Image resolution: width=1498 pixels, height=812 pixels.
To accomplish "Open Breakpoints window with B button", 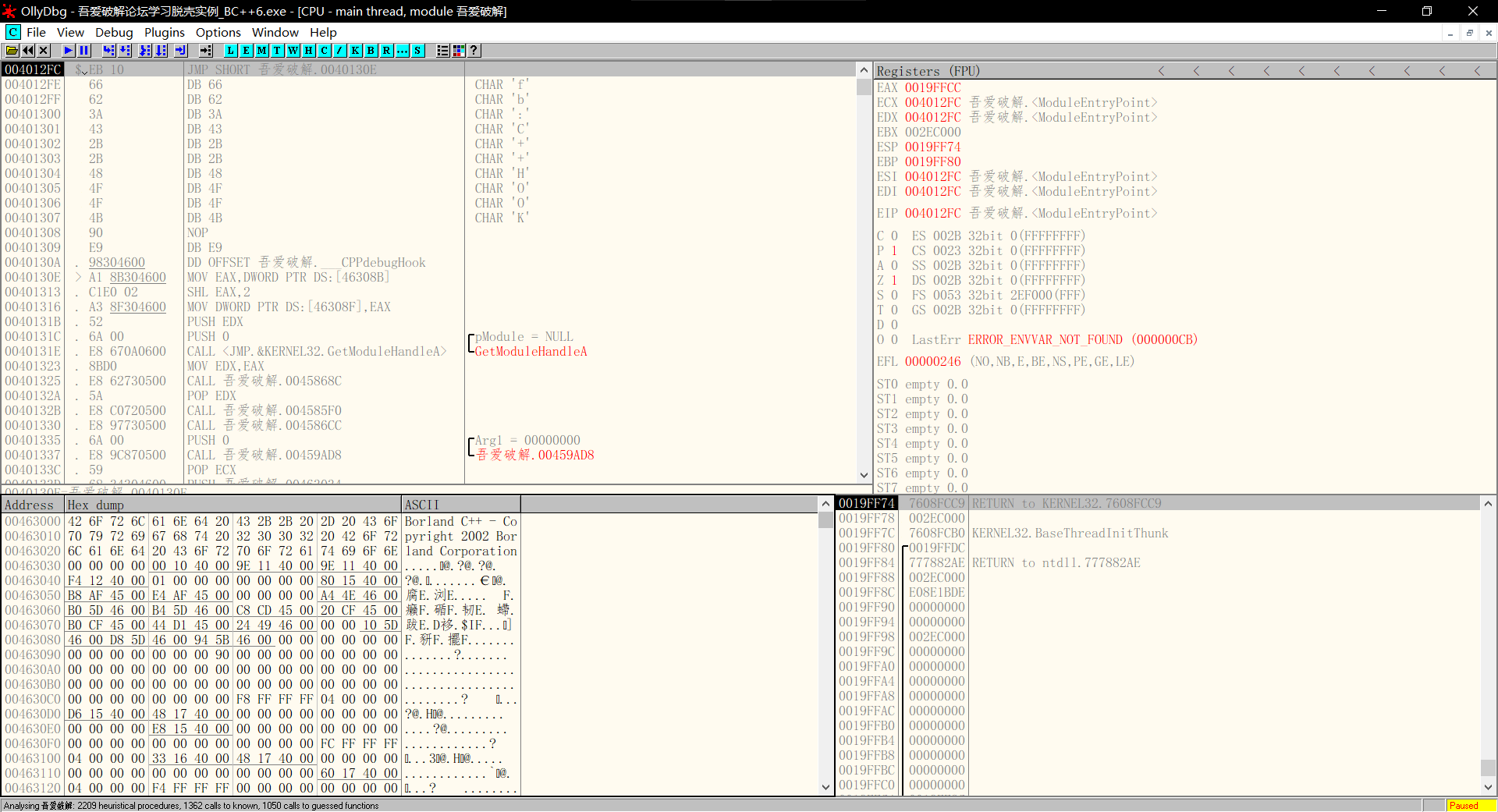I will coord(371,51).
